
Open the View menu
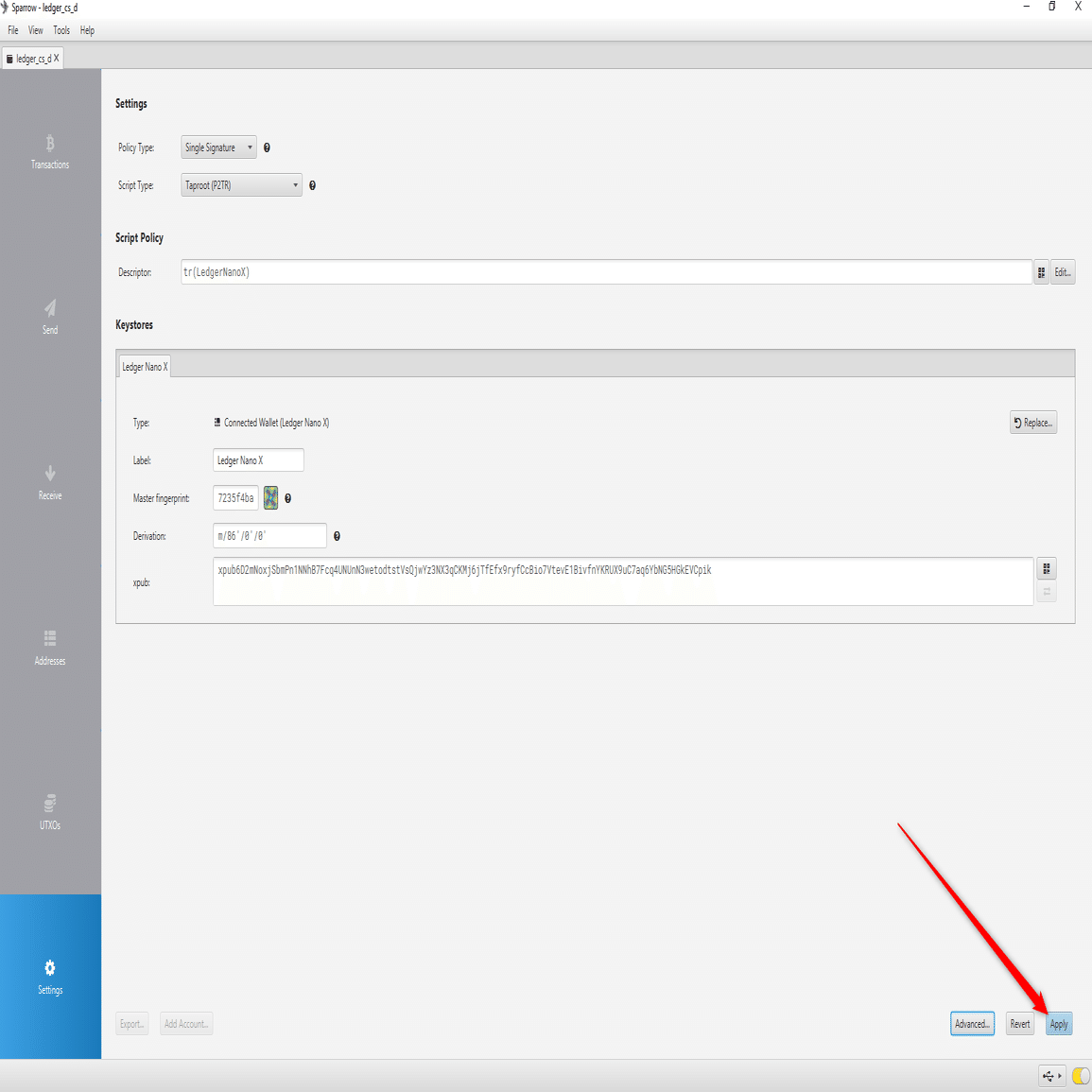[36, 30]
